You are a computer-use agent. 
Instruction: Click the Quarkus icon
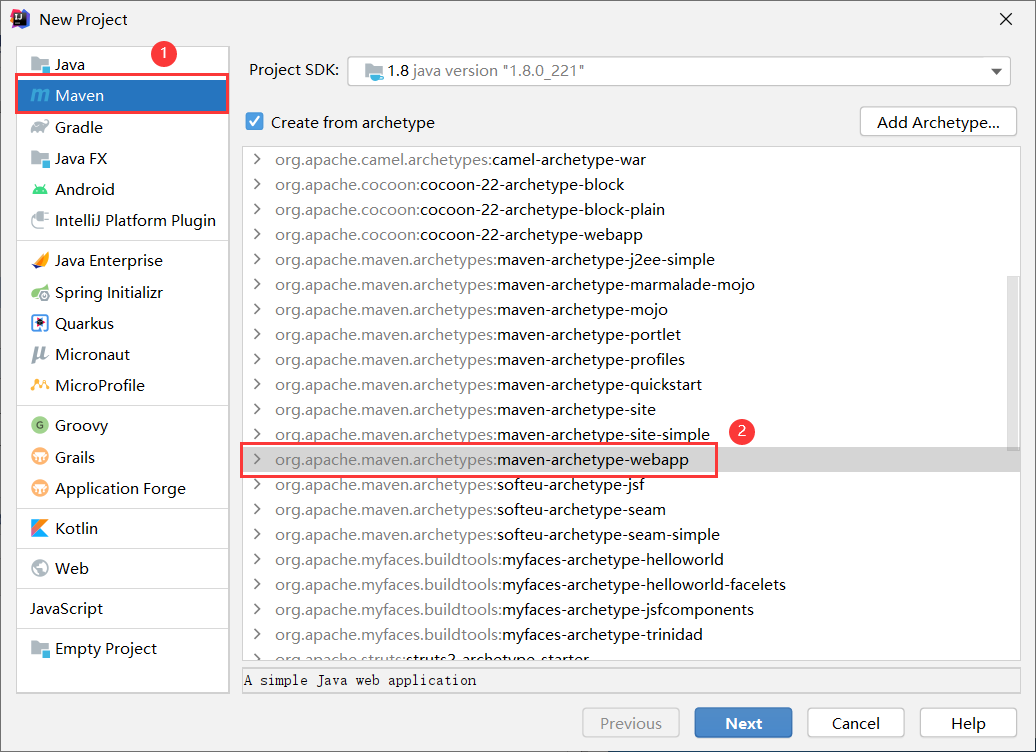[x=40, y=323]
